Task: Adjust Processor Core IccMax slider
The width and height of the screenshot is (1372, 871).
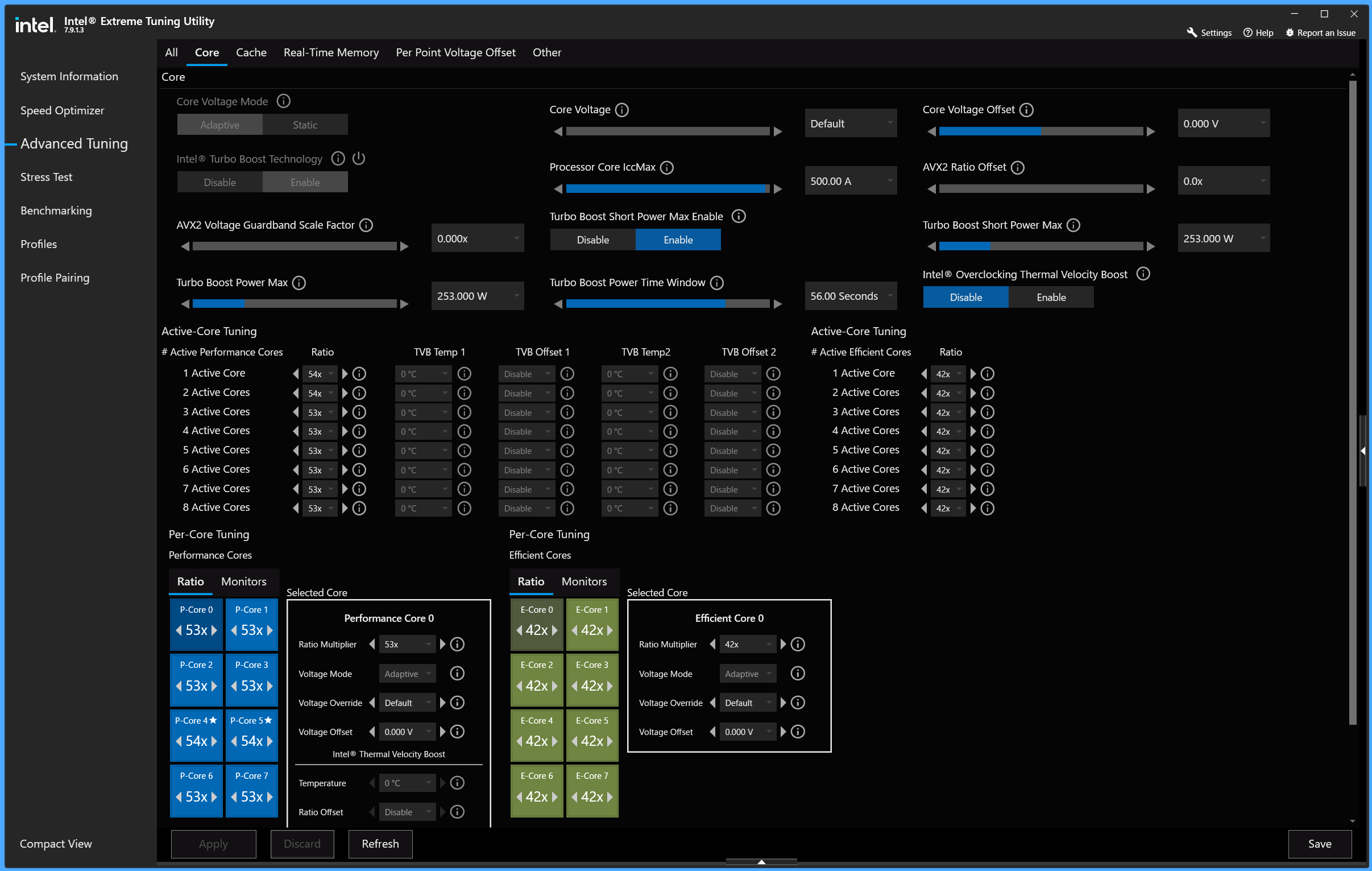Action: (x=667, y=189)
